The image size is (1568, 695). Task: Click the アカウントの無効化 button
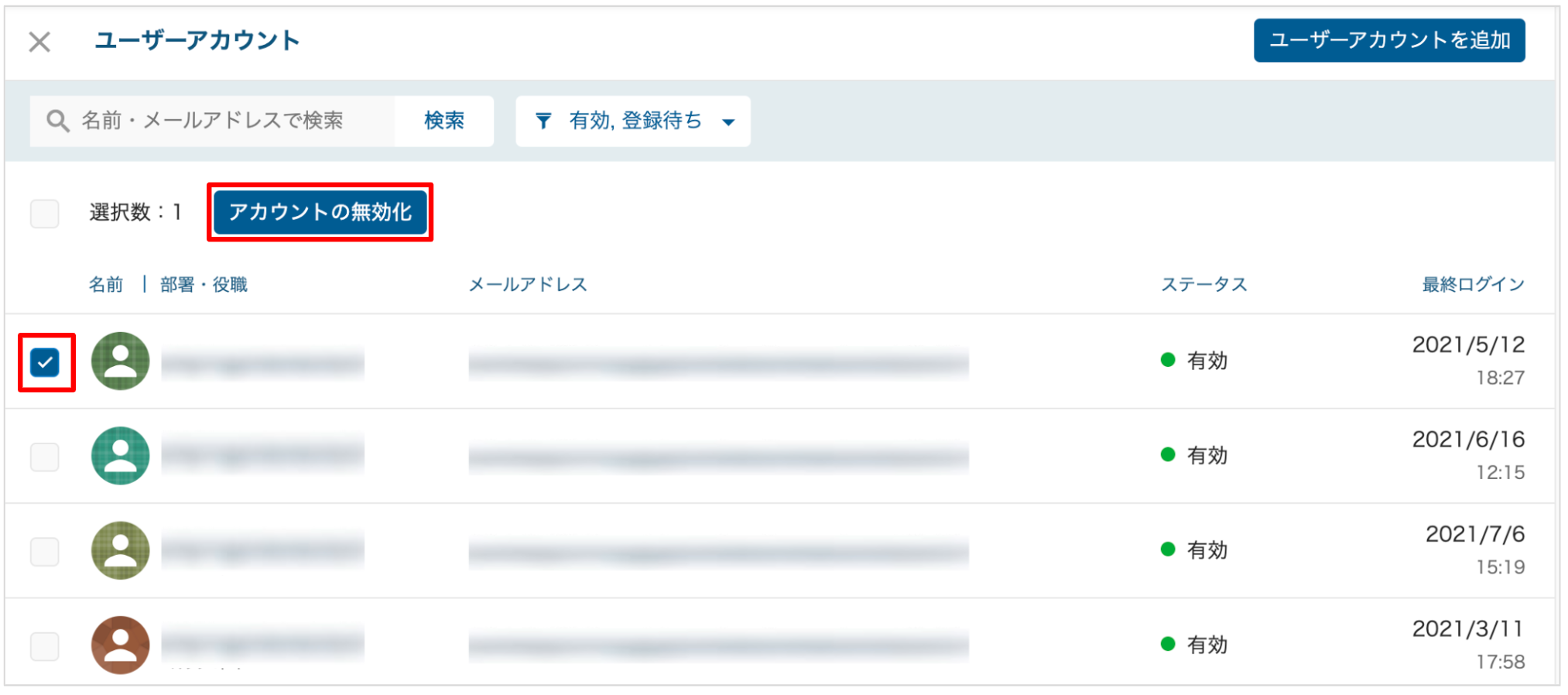[x=320, y=212]
